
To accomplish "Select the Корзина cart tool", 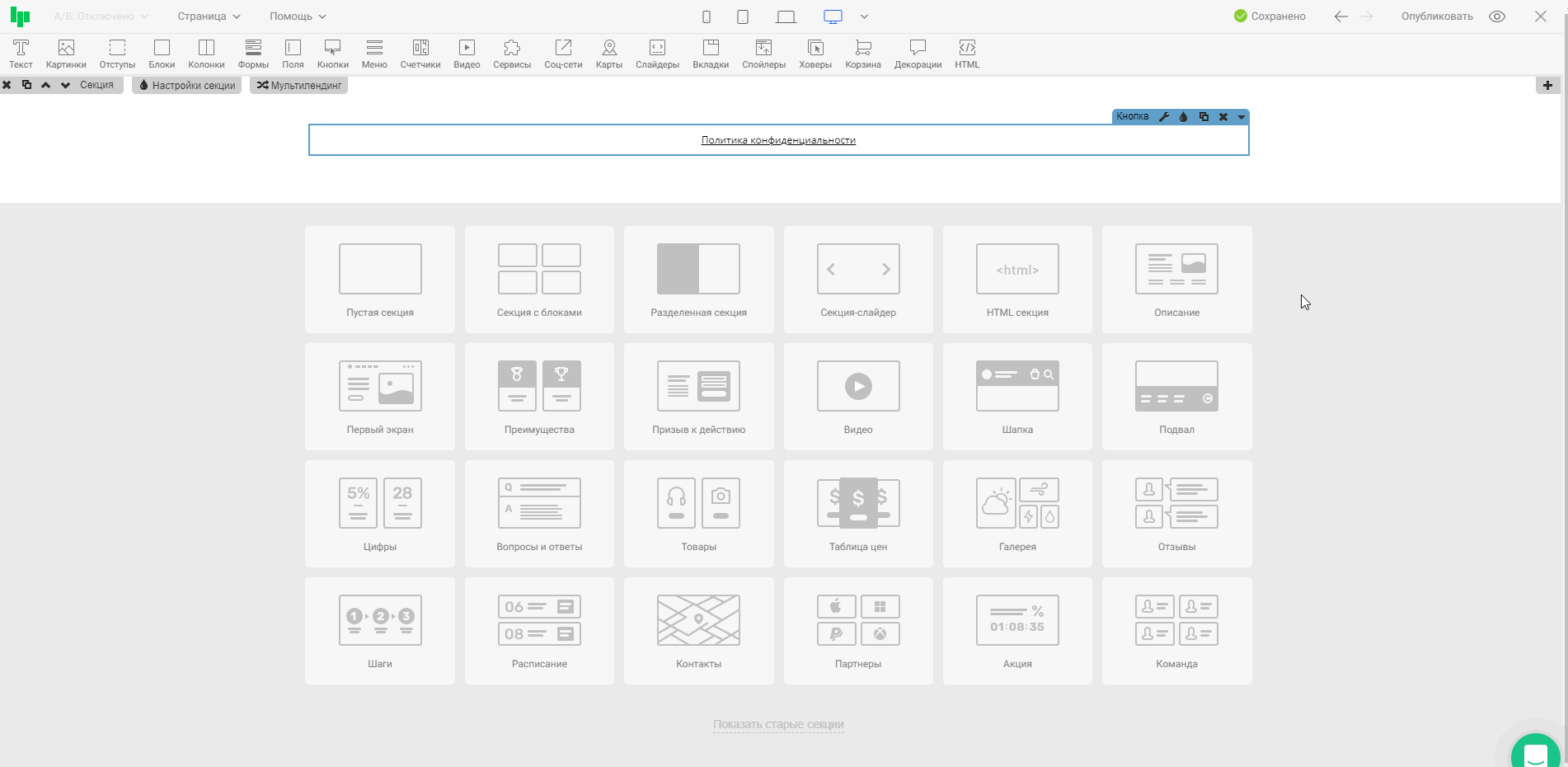I will coord(862,54).
